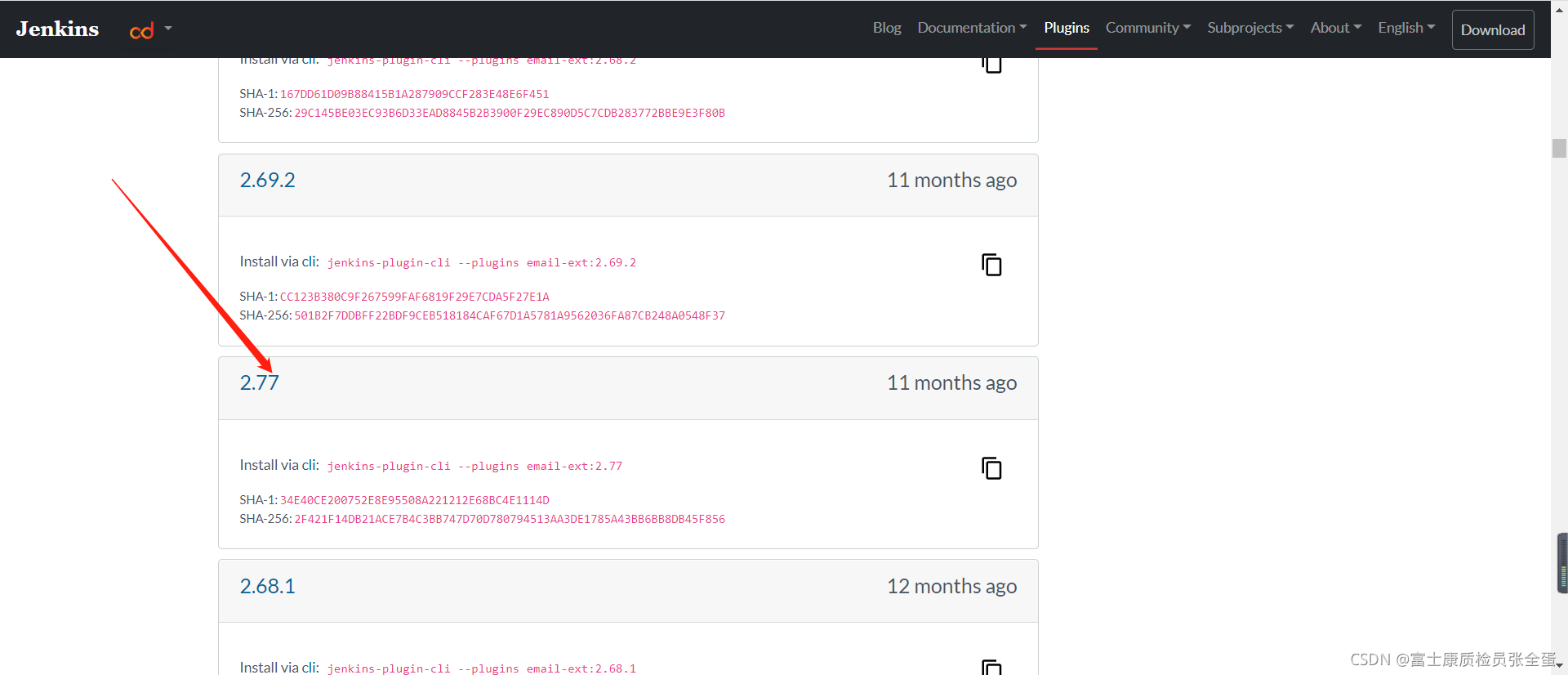Select the SHA-1 hash starting 167DD61D
The height and width of the screenshot is (675, 1568).
[415, 94]
